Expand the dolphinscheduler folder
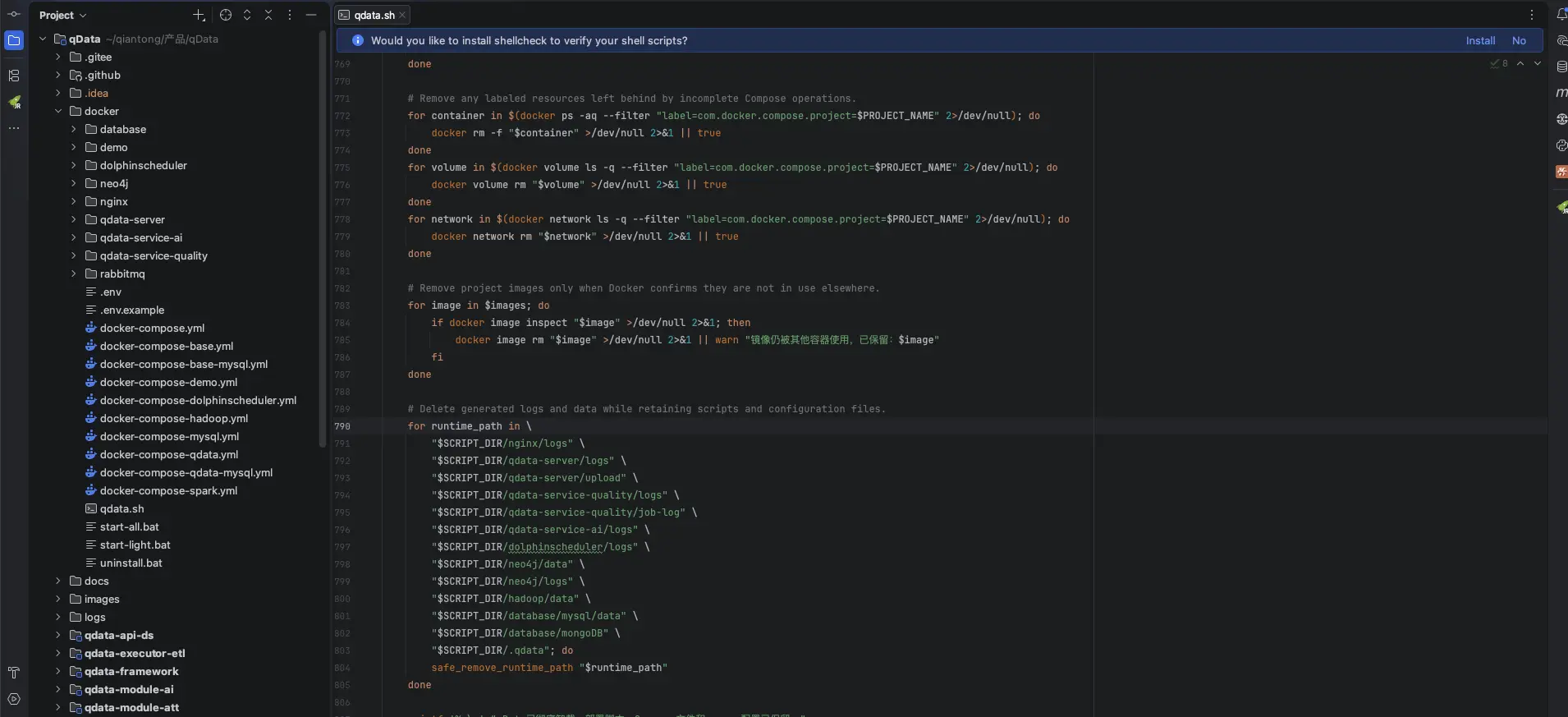This screenshot has height=717, width=1568. click(x=74, y=165)
